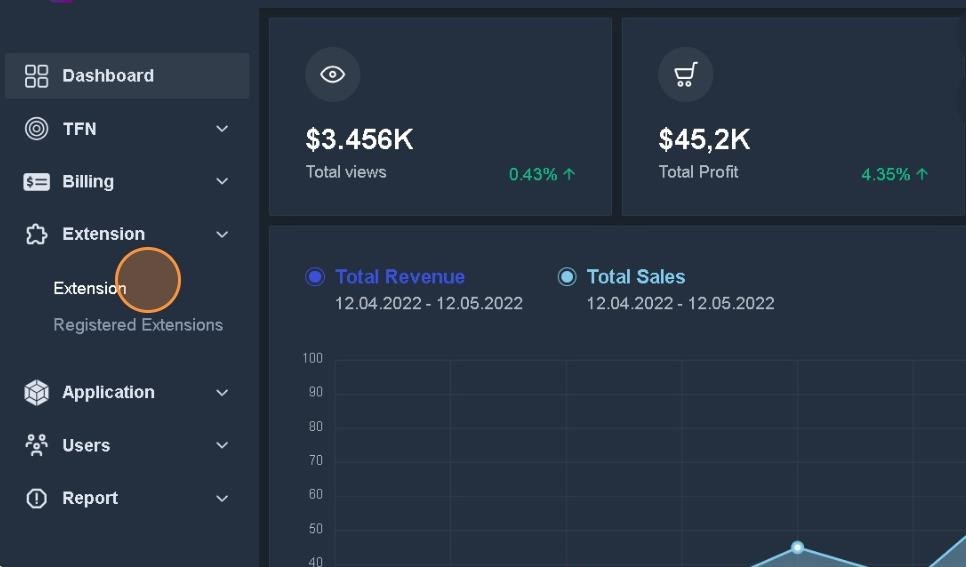The width and height of the screenshot is (966, 567).
Task: Click the Report exclamation icon
Action: [x=36, y=499]
